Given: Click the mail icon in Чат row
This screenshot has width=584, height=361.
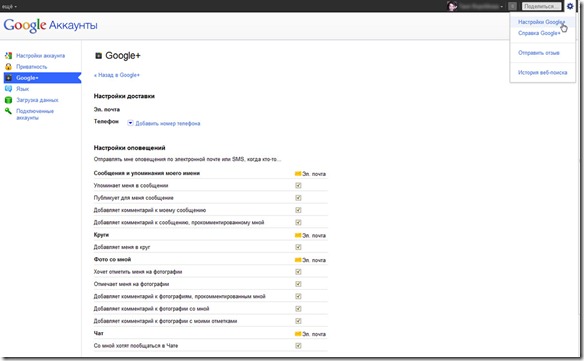Looking at the screenshot, I should [298, 334].
